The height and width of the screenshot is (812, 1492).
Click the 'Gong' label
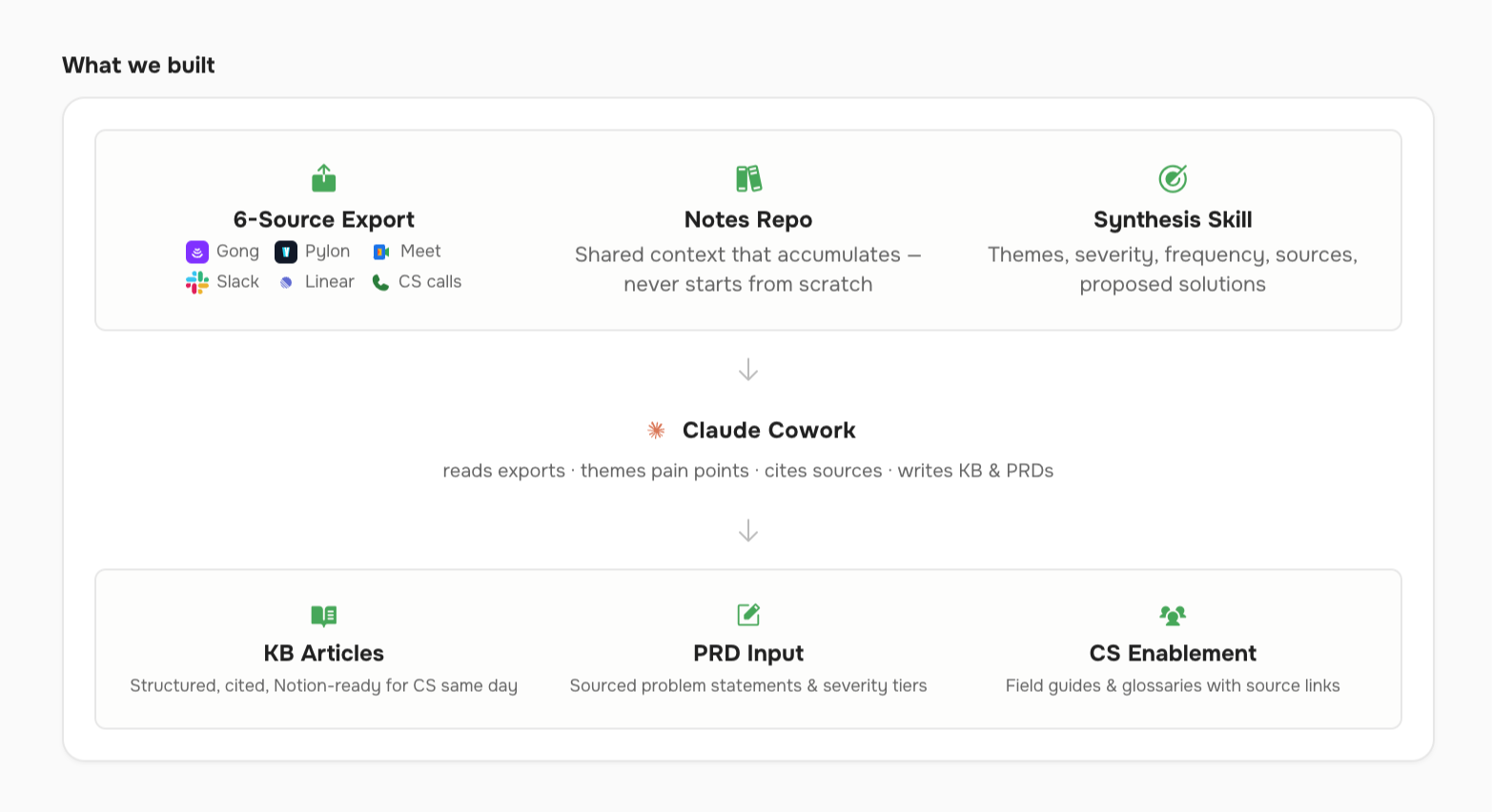237,252
